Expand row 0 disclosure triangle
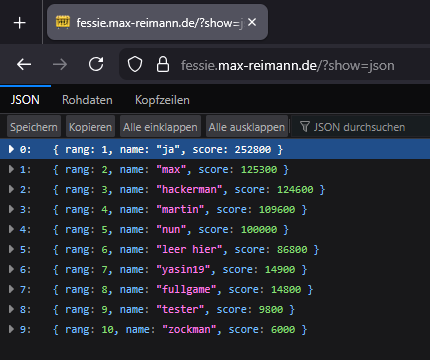 11,149
